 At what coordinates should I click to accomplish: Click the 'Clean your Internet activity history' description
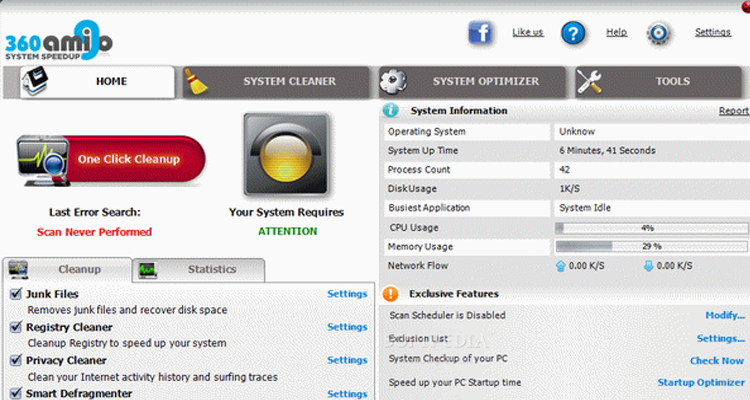pos(152,377)
